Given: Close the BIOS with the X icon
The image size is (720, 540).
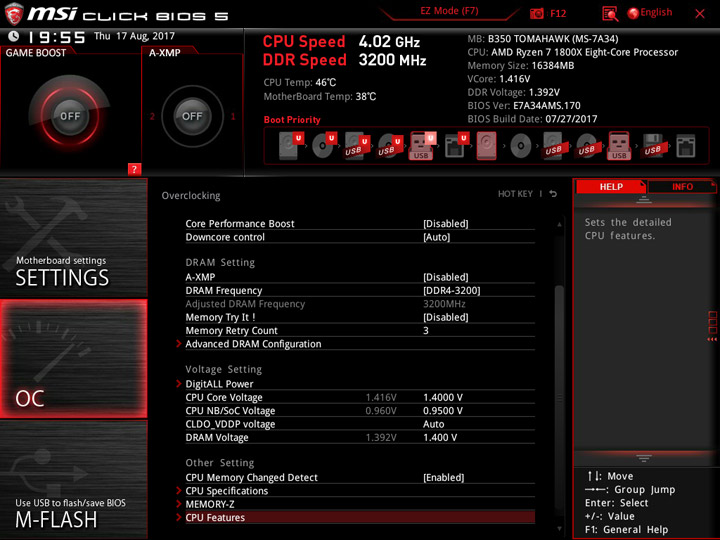Looking at the screenshot, I should (x=700, y=14).
